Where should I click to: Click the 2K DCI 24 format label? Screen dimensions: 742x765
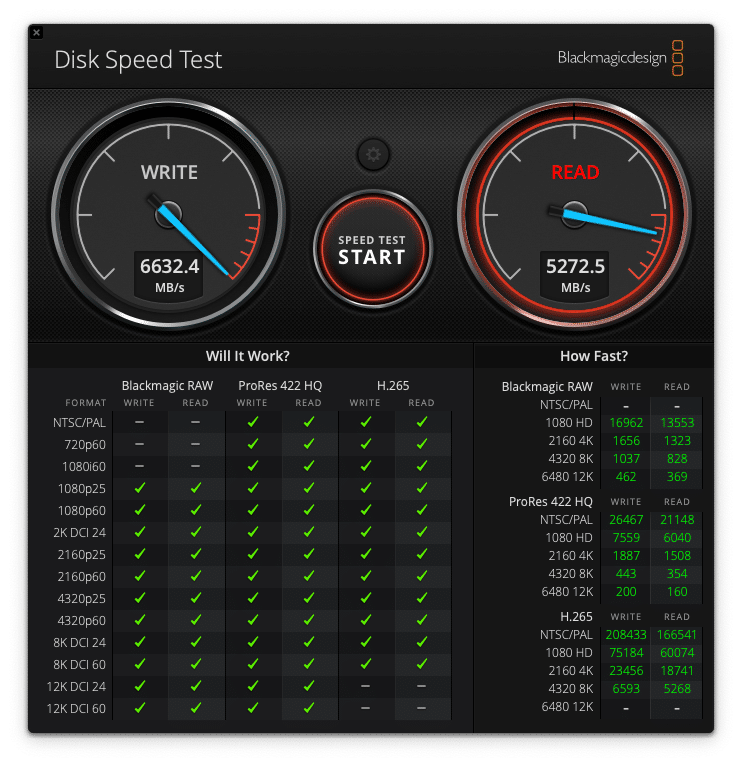point(80,532)
